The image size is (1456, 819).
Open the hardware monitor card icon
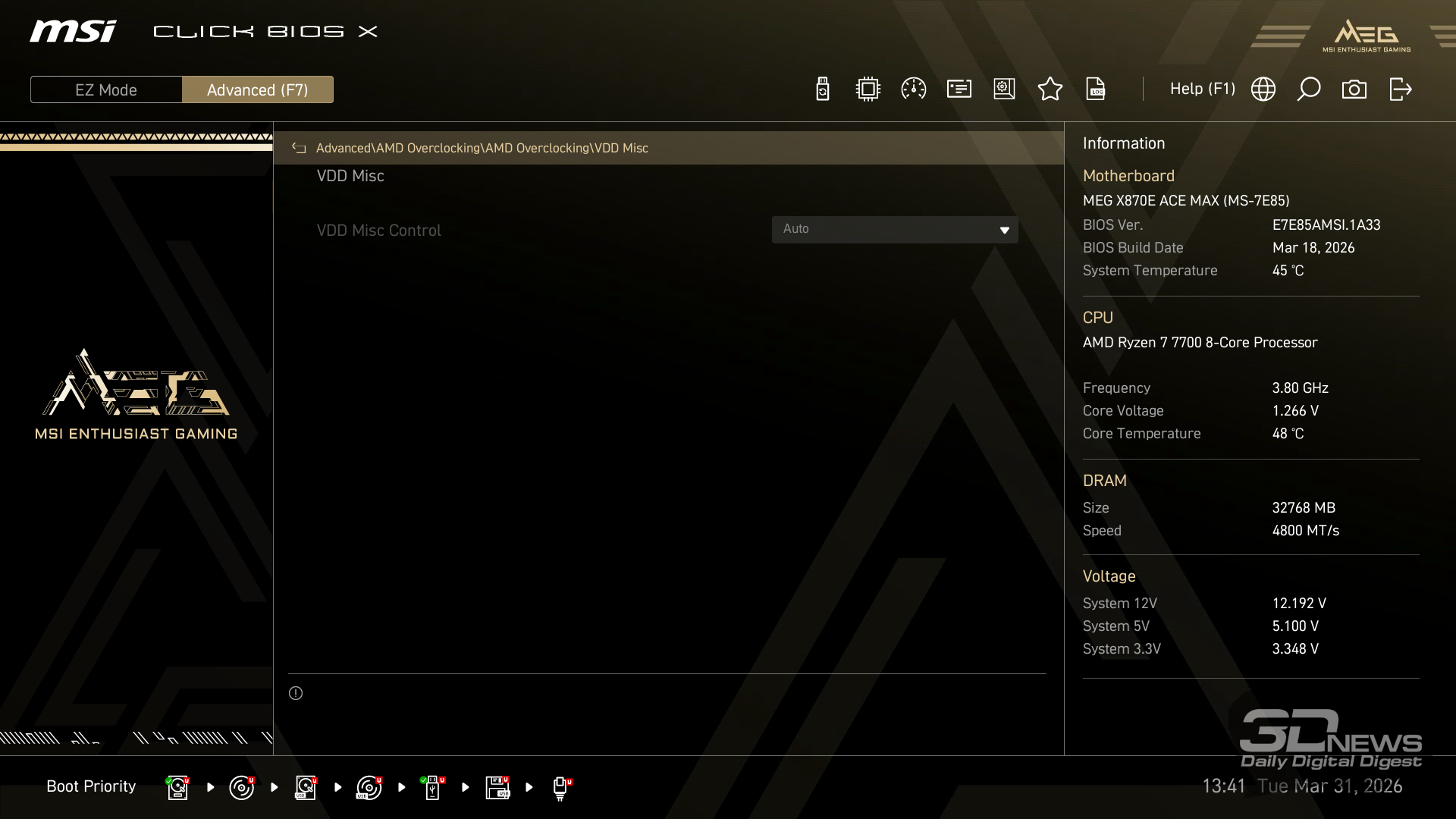(959, 89)
